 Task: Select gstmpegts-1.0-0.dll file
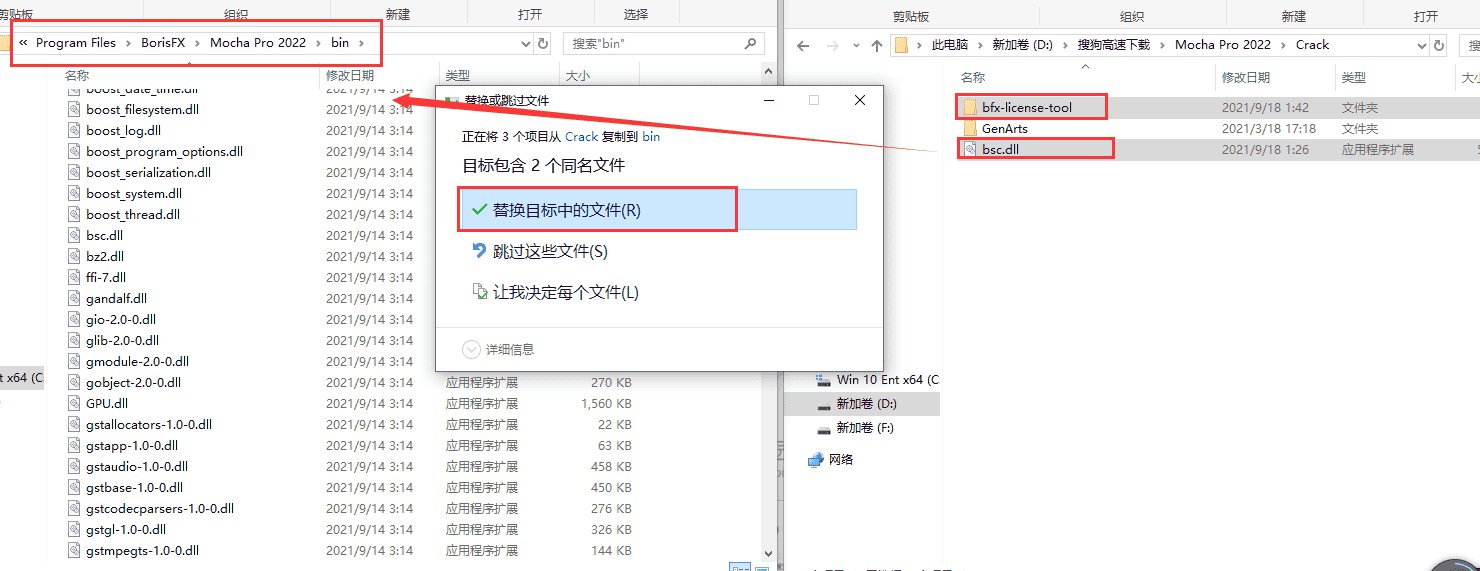142,551
